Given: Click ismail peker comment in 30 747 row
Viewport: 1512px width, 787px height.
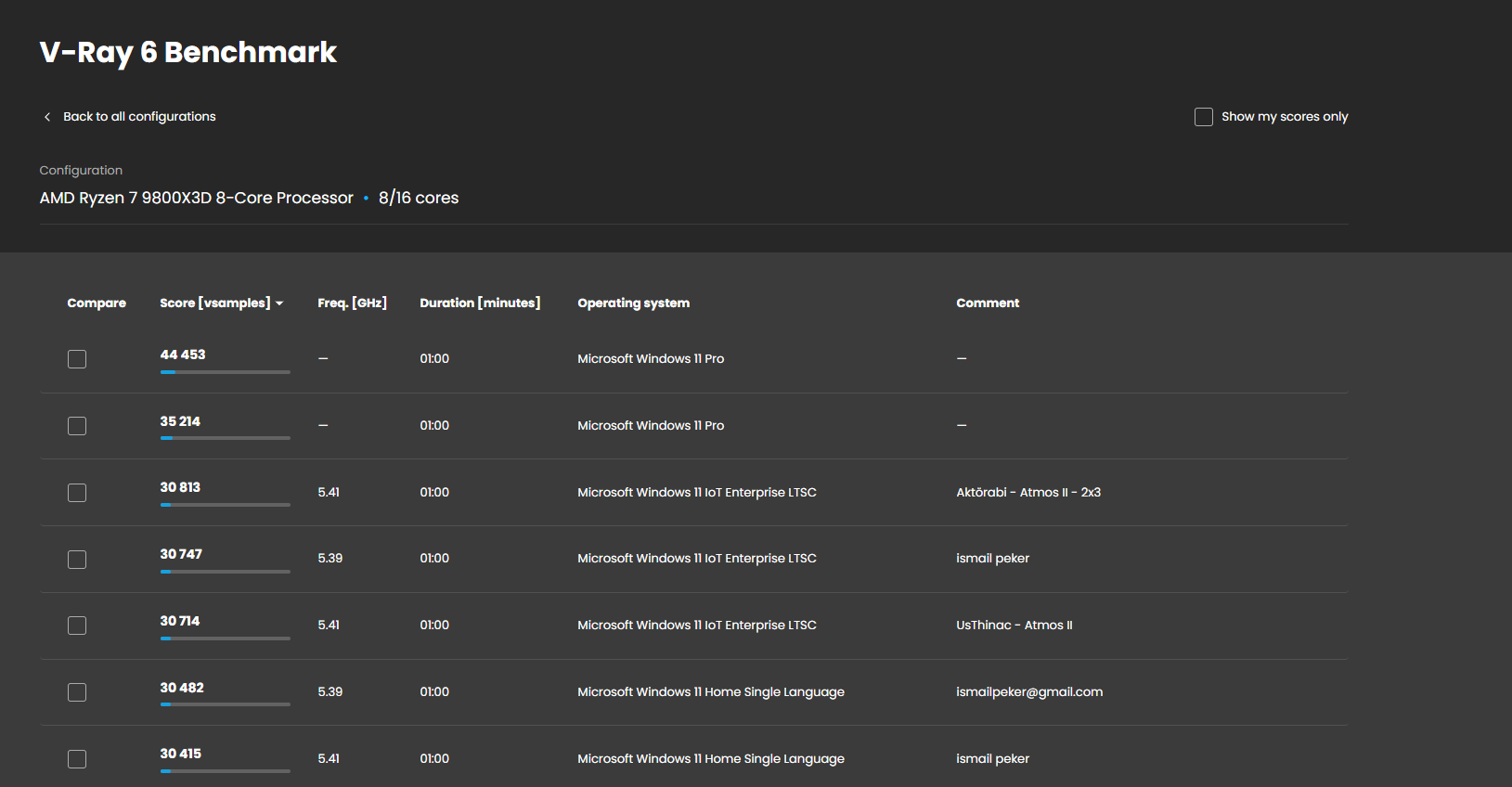Looking at the screenshot, I should tap(993, 559).
